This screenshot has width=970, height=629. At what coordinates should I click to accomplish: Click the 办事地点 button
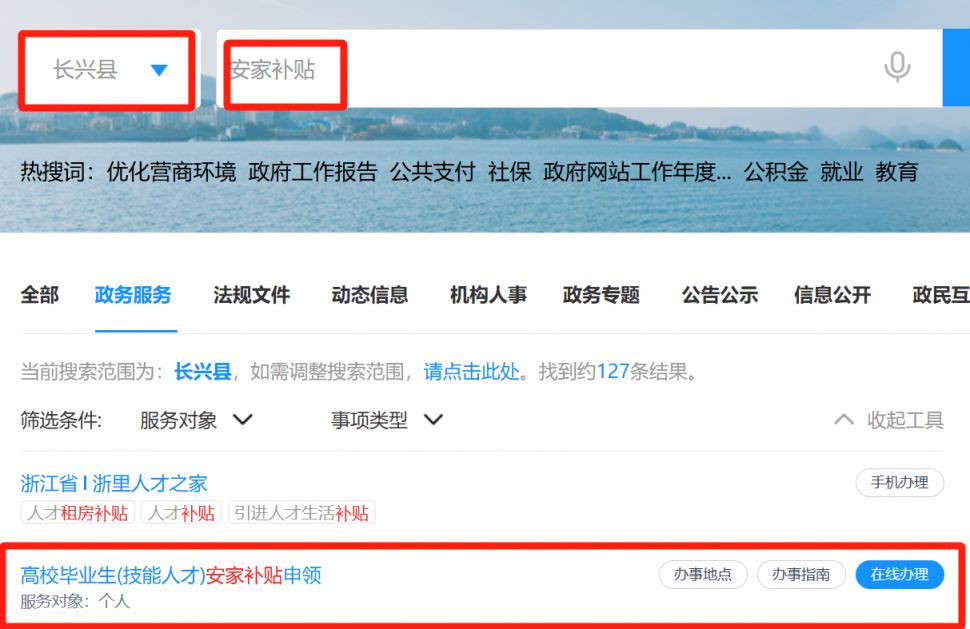coord(703,575)
